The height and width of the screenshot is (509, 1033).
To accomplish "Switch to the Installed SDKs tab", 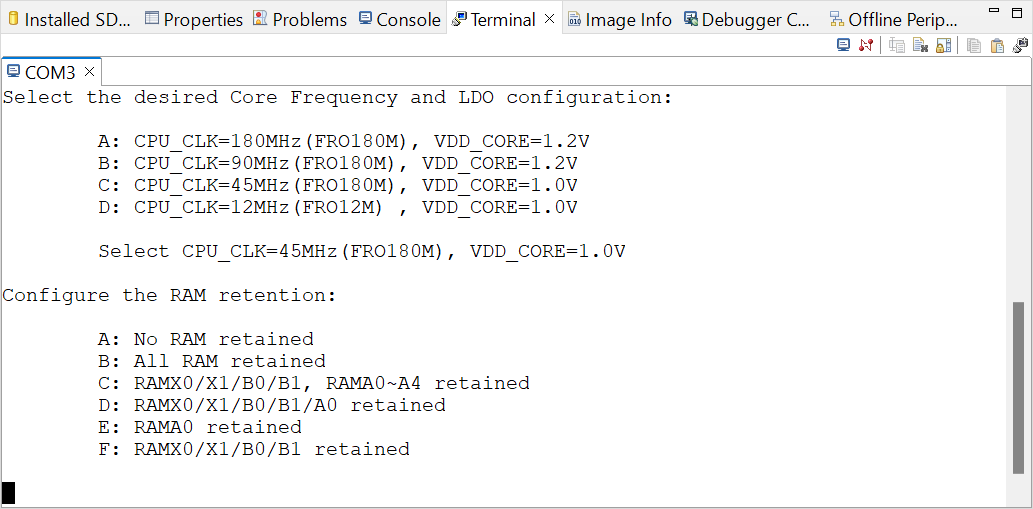I will (69, 19).
